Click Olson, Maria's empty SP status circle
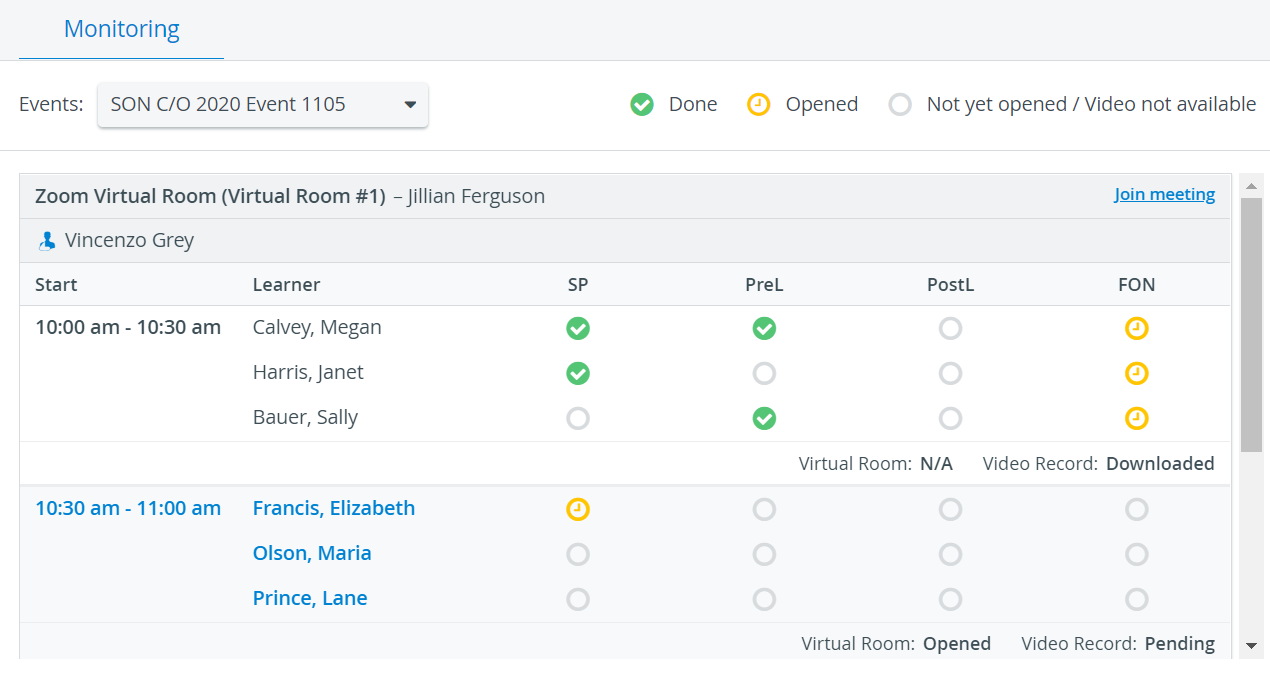The image size is (1270, 675). pyautogui.click(x=578, y=554)
